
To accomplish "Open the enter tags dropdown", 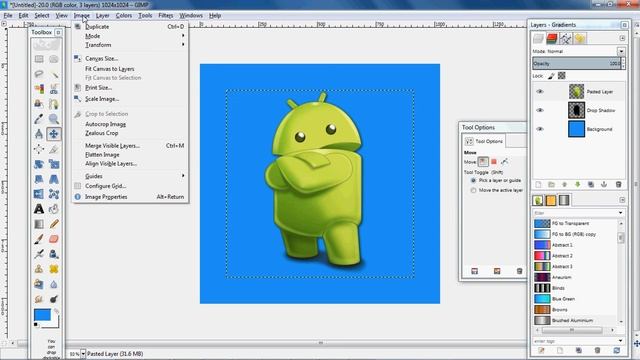I will 620,341.
